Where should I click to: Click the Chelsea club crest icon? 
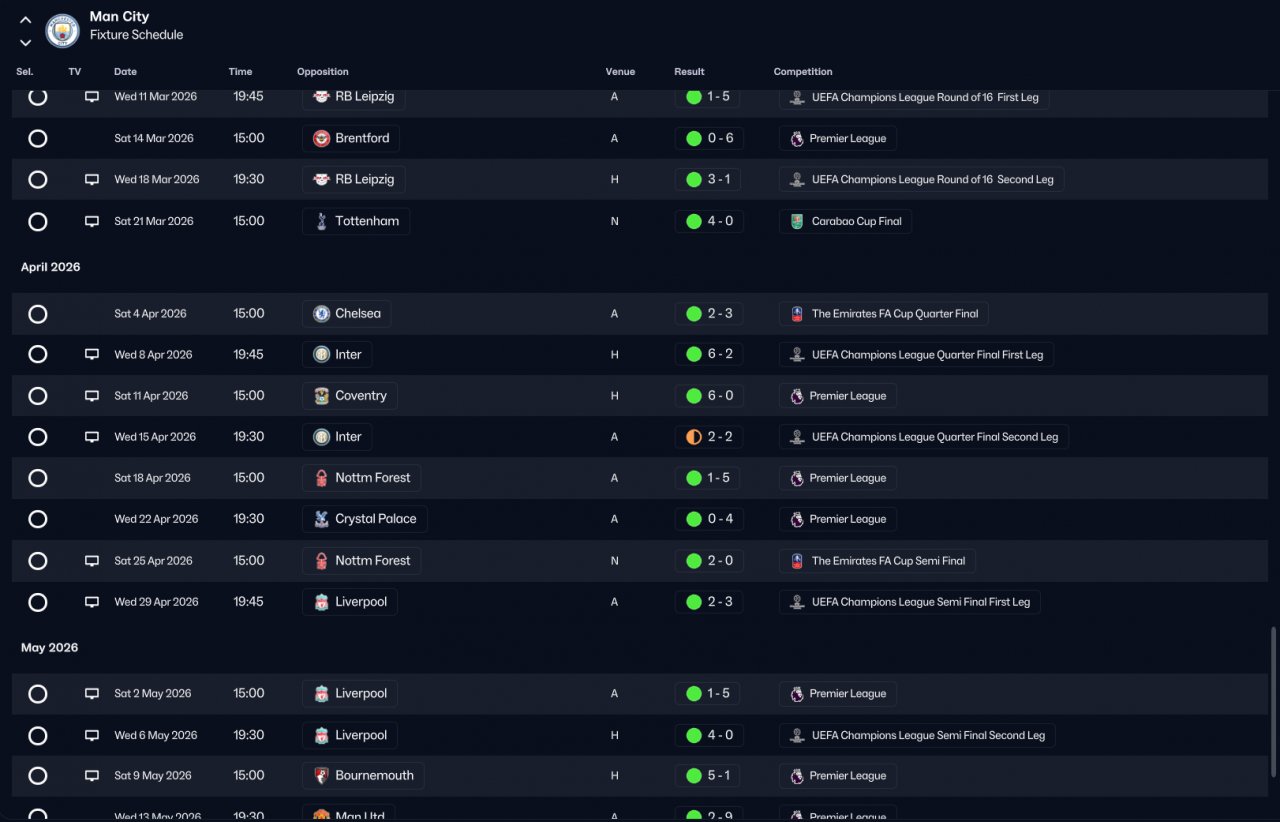(321, 314)
